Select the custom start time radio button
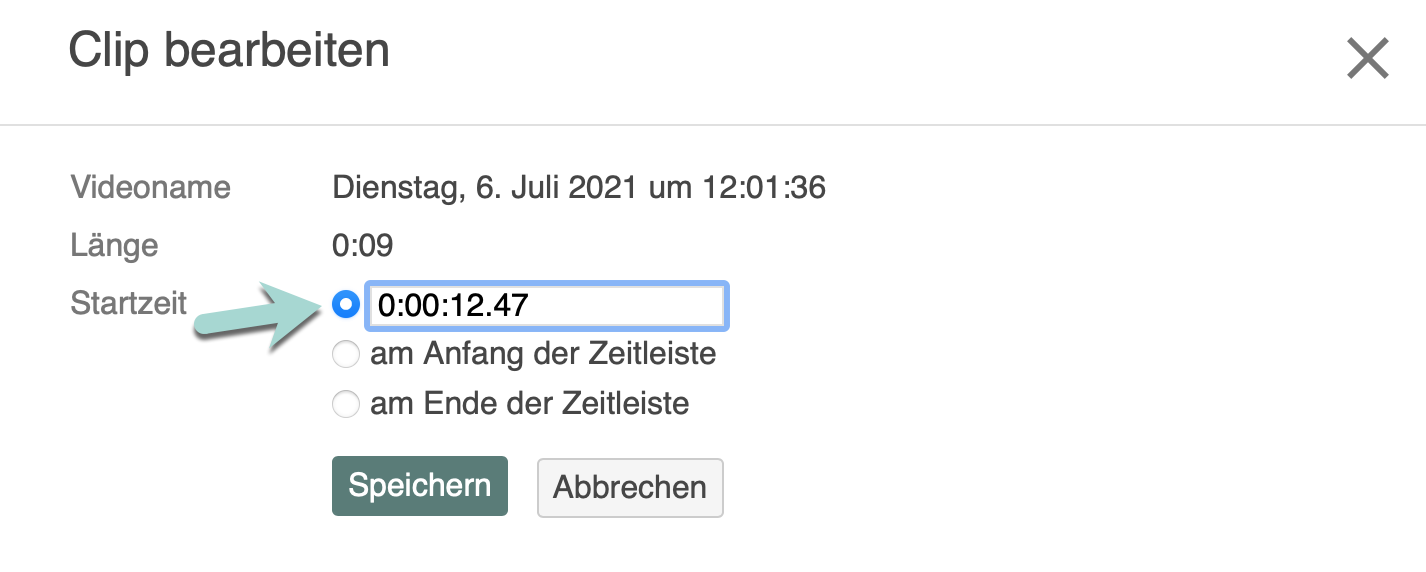Image resolution: width=1426 pixels, height=572 pixels. [345, 304]
